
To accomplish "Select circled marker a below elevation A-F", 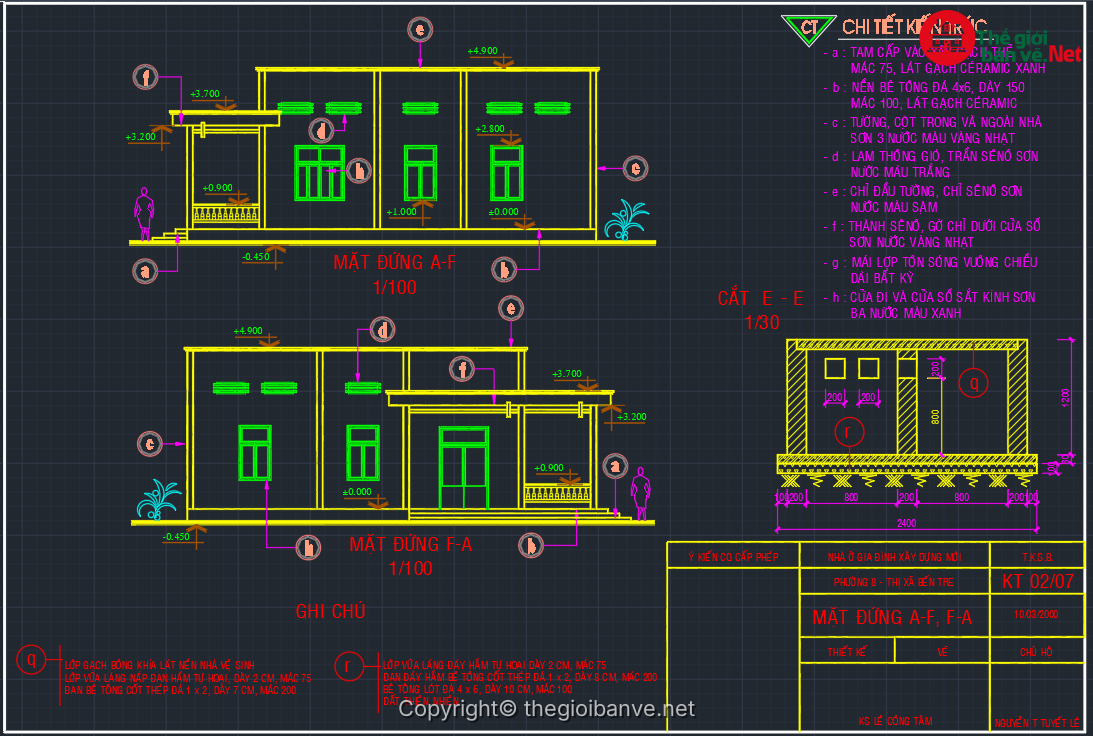I will tap(147, 270).
